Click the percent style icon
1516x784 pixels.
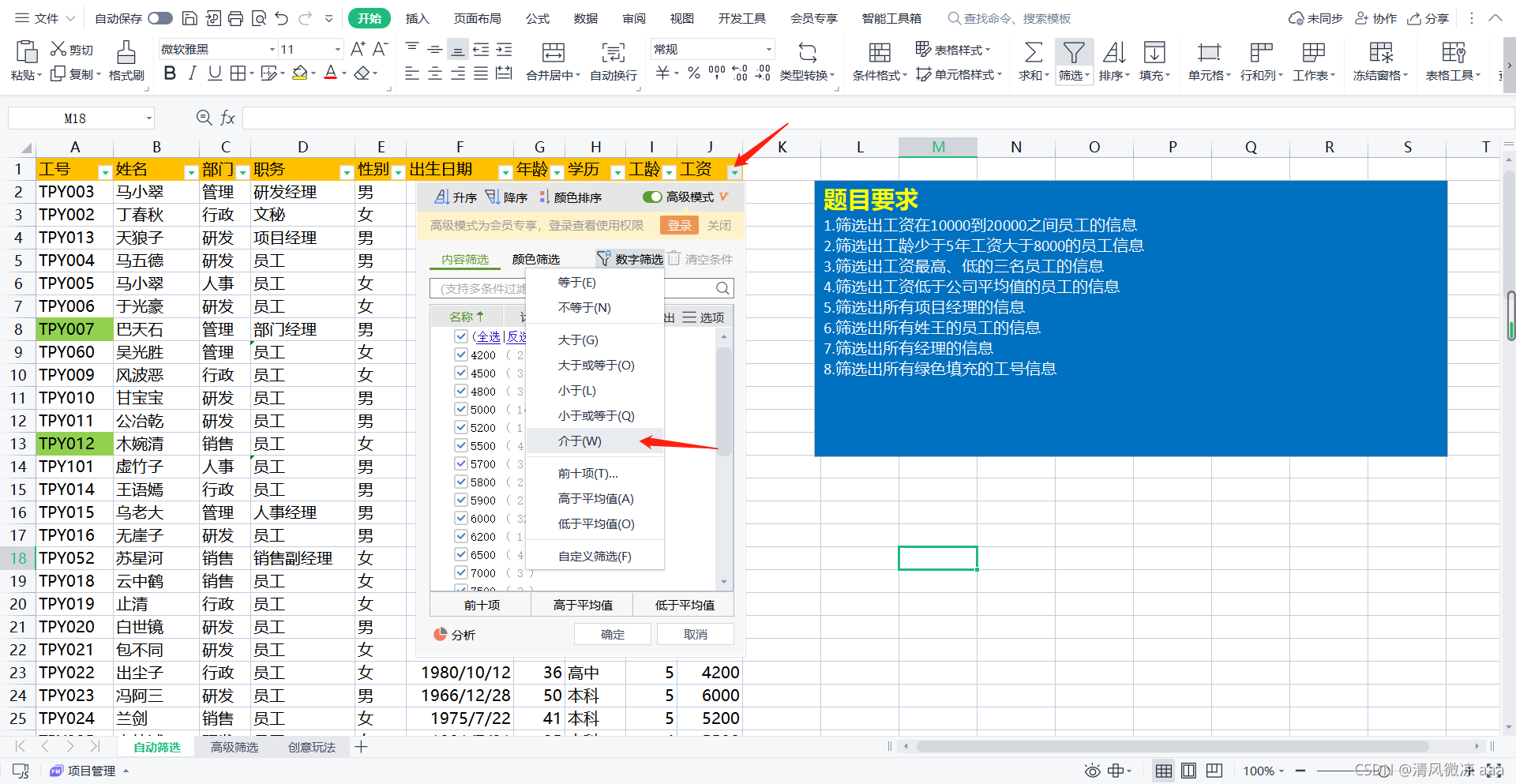point(693,73)
